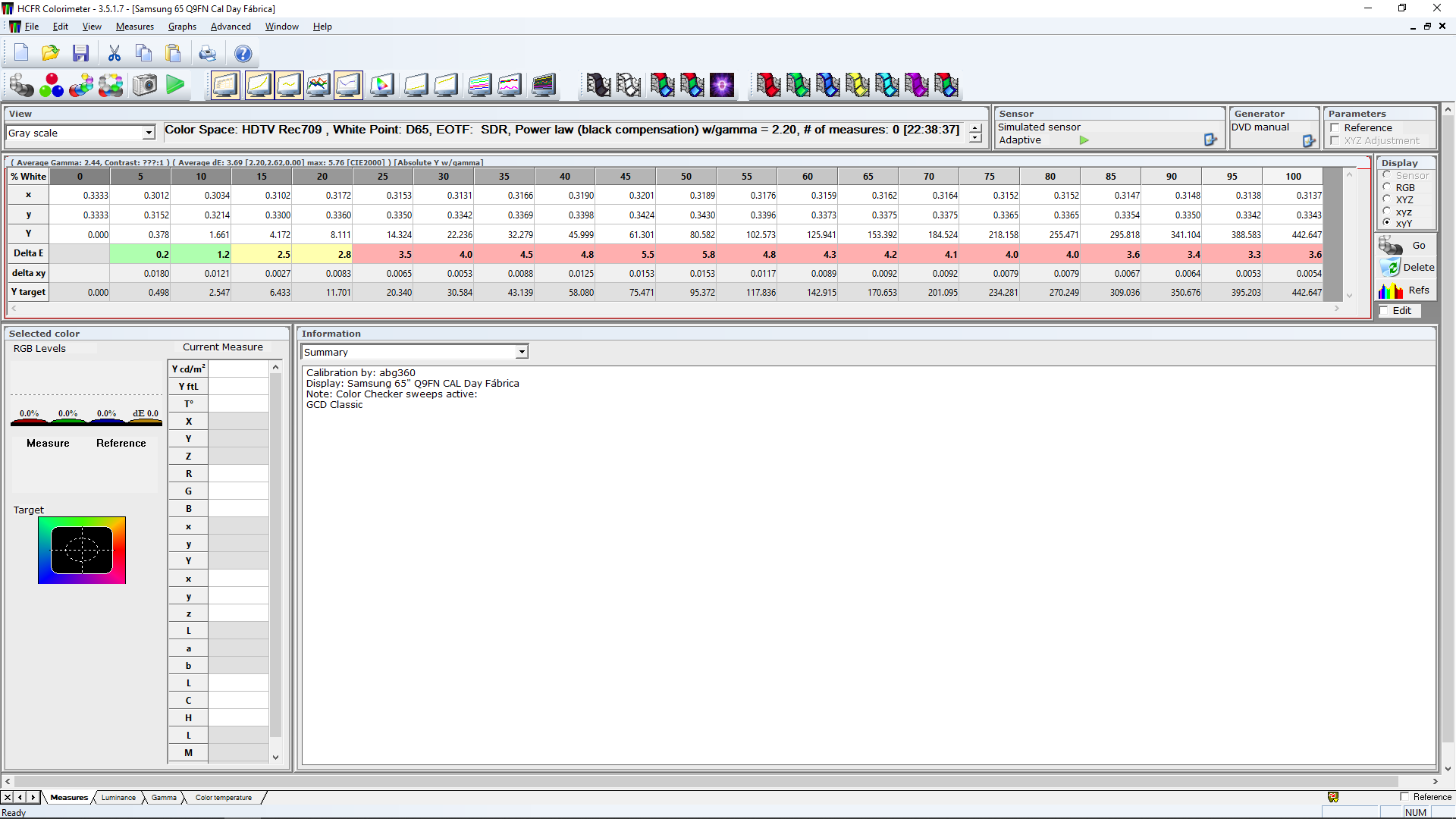Open the purple burst pattern icon

722,85
